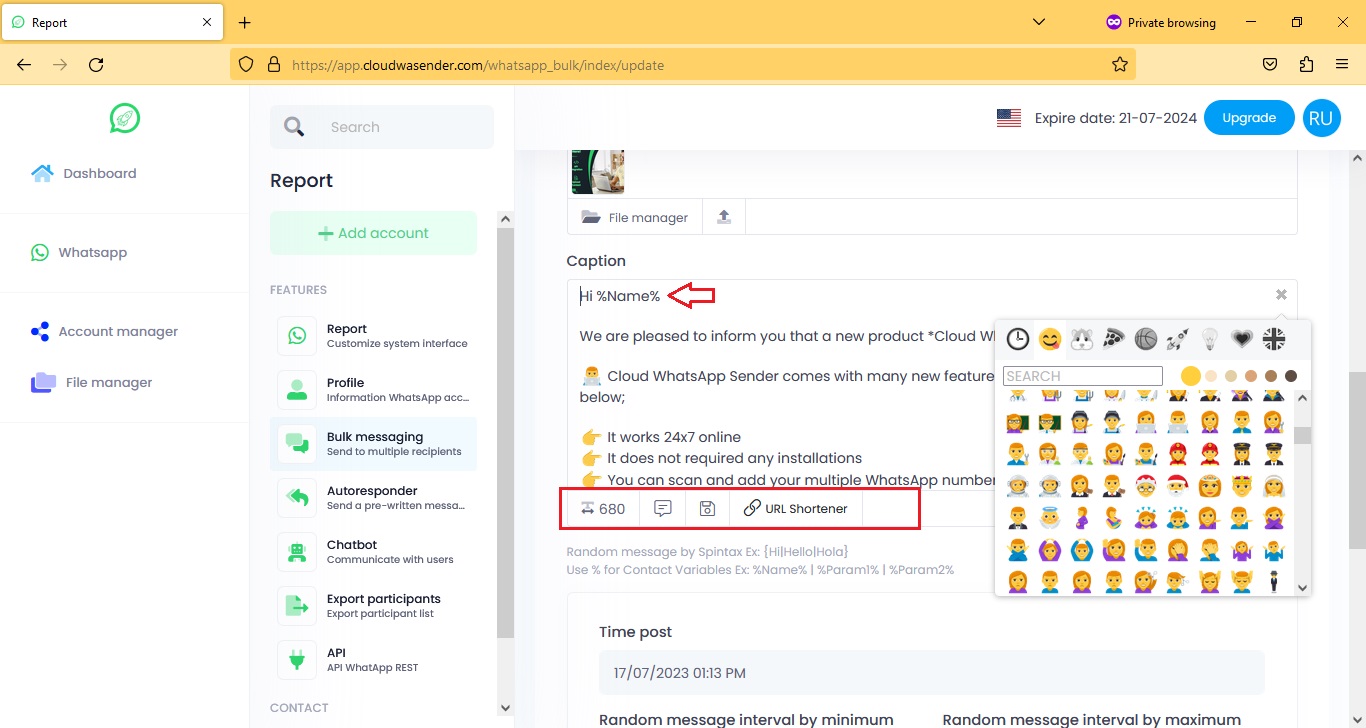Image resolution: width=1366 pixels, height=728 pixels.
Task: Open the message template comment icon
Action: coord(662,508)
